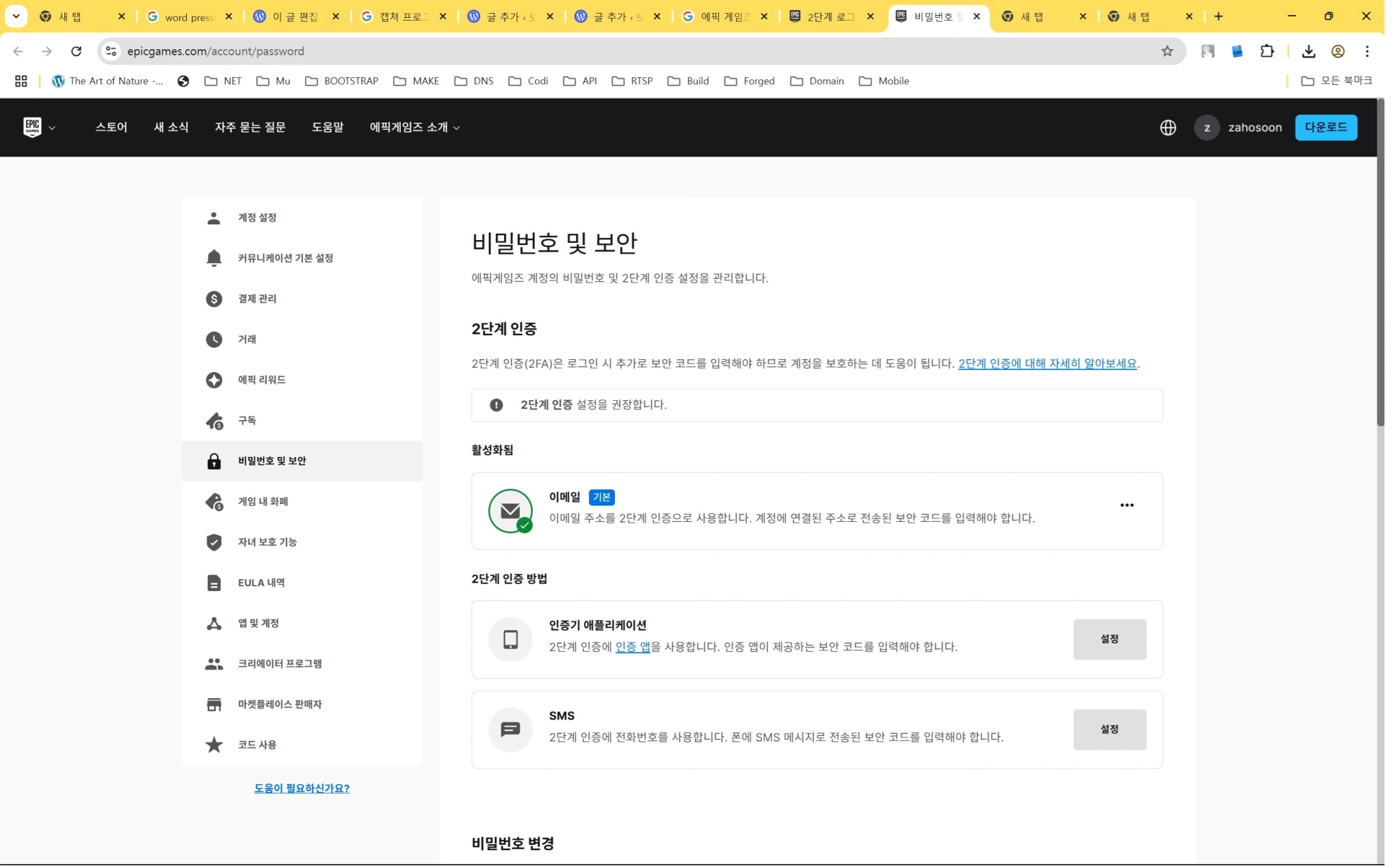Viewport: 1398px width, 868px height.
Task: Select the 코드 사용 star icon
Action: pos(214,745)
